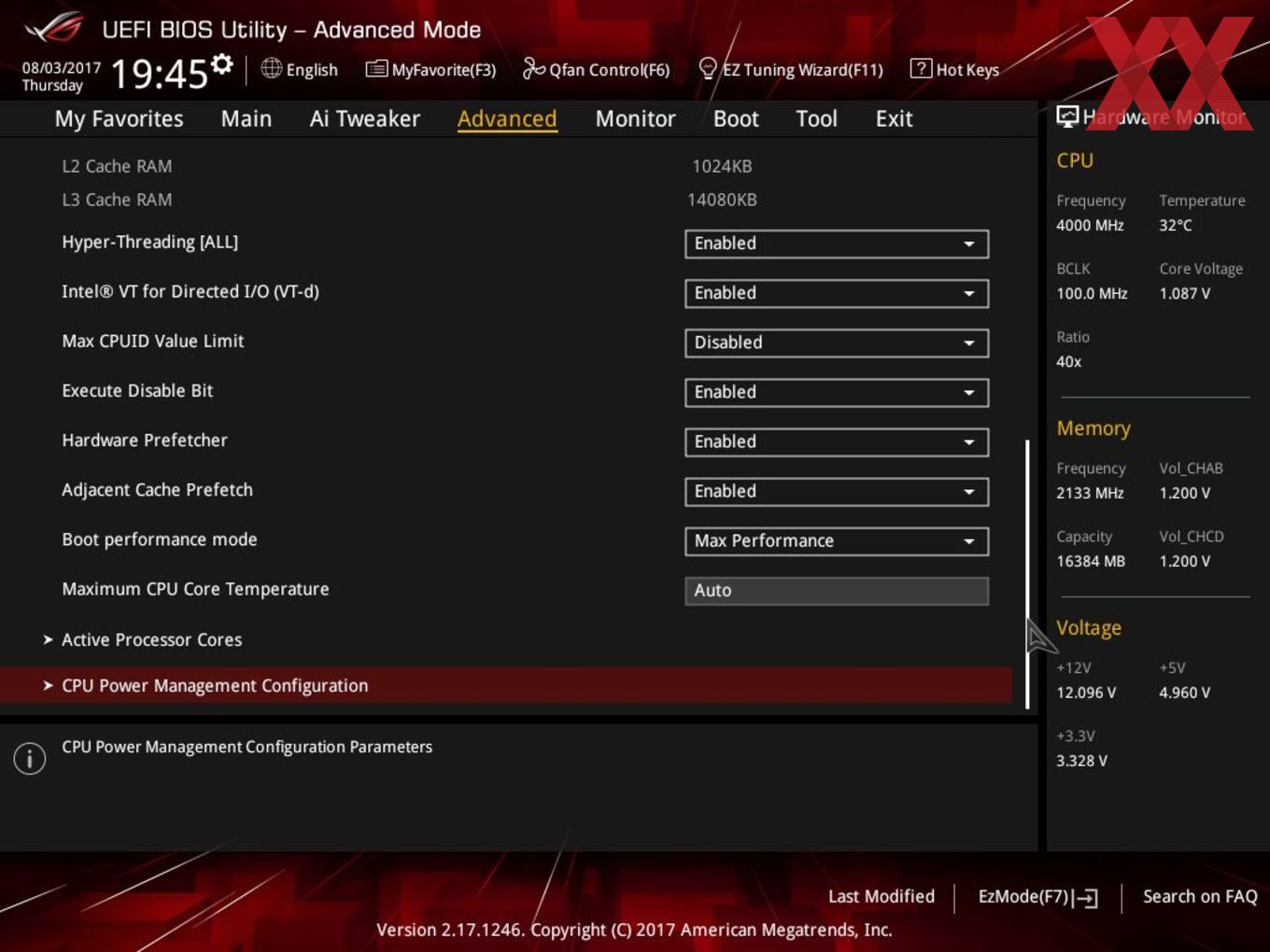Open the Tool tab
Screen dimensions: 1270x952
[816, 119]
